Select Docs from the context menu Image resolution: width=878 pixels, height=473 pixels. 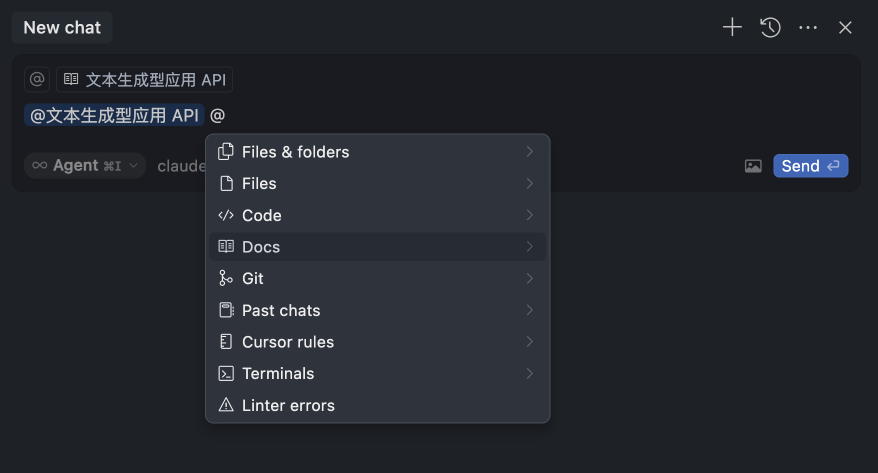click(x=261, y=247)
